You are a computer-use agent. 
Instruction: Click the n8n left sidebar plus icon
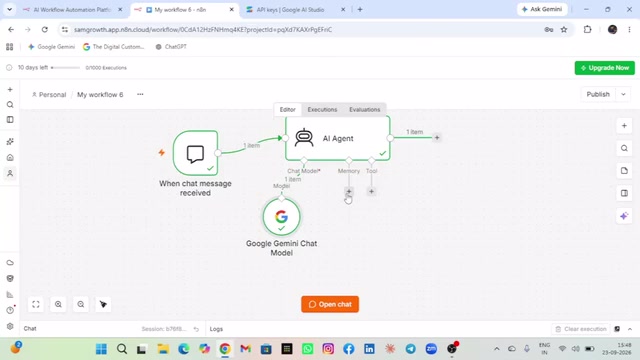point(10,89)
